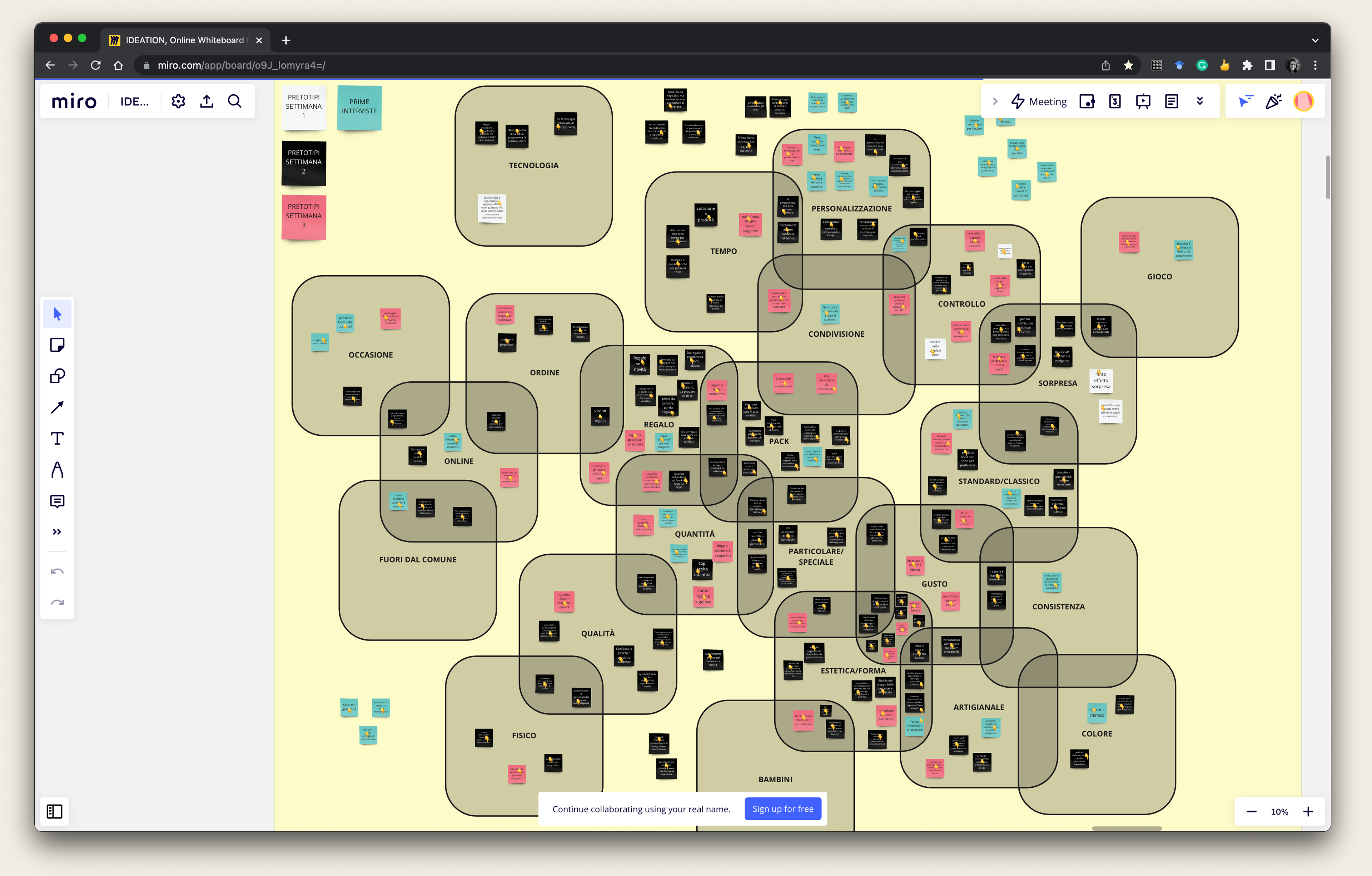Select the shapes tool
This screenshot has width=1372, height=876.
coord(57,376)
